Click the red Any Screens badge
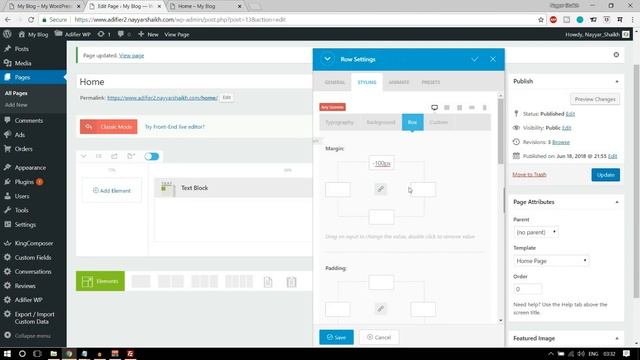 332,107
